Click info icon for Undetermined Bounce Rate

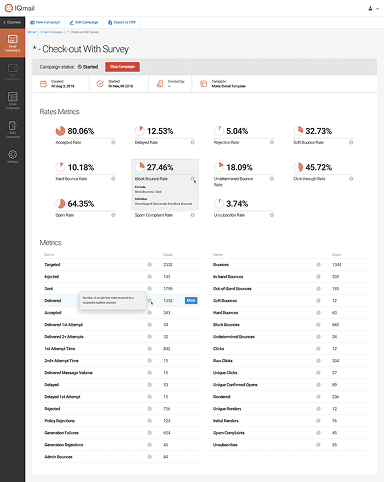[x=272, y=179]
